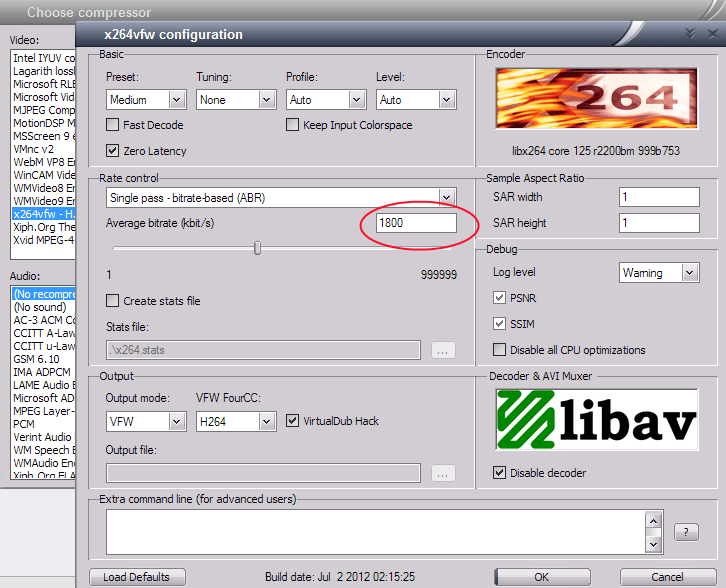The image size is (726, 588).
Task: Uncheck the VirtualDub Hack option
Action: [293, 421]
